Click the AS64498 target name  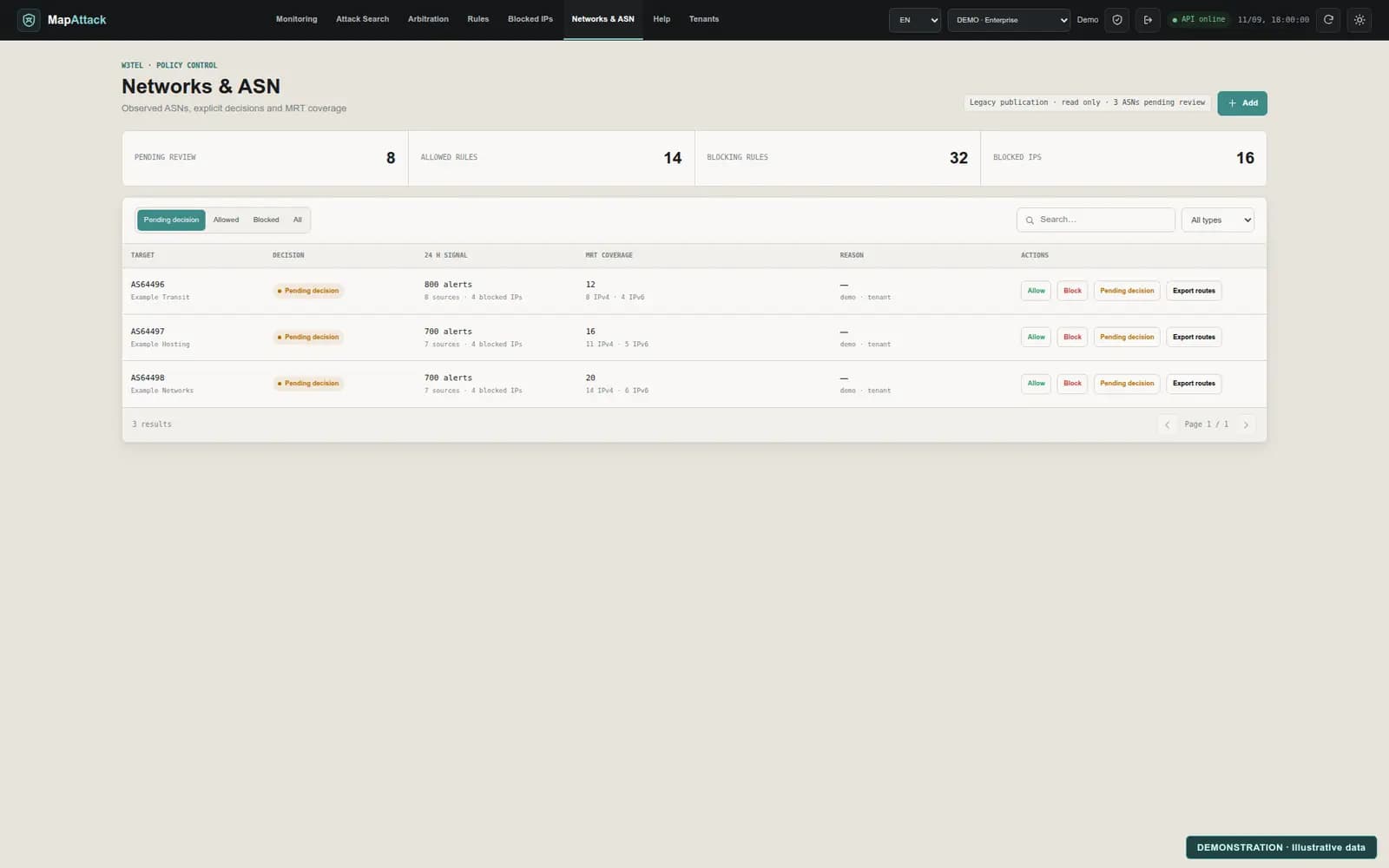(148, 378)
